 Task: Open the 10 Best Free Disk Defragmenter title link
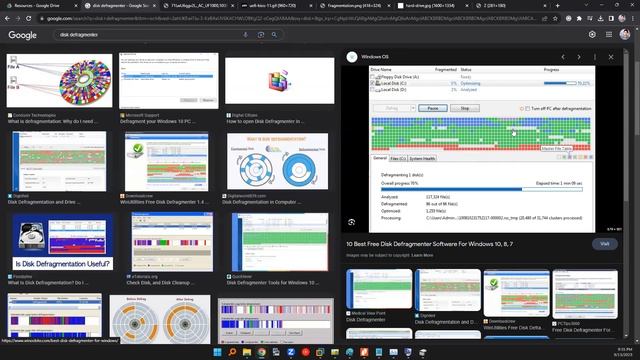click(x=429, y=244)
